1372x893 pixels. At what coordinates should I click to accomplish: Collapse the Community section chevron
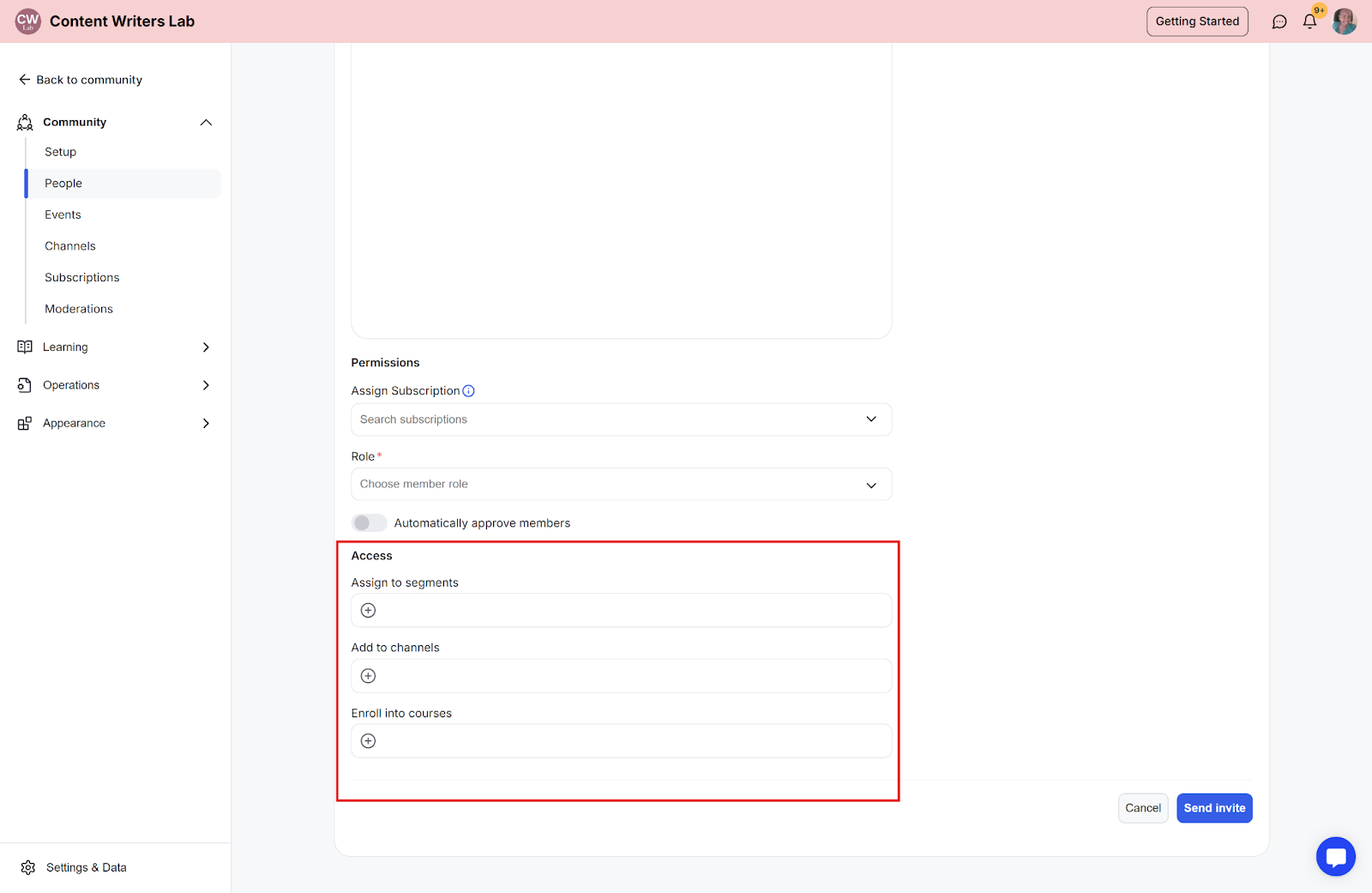(206, 123)
